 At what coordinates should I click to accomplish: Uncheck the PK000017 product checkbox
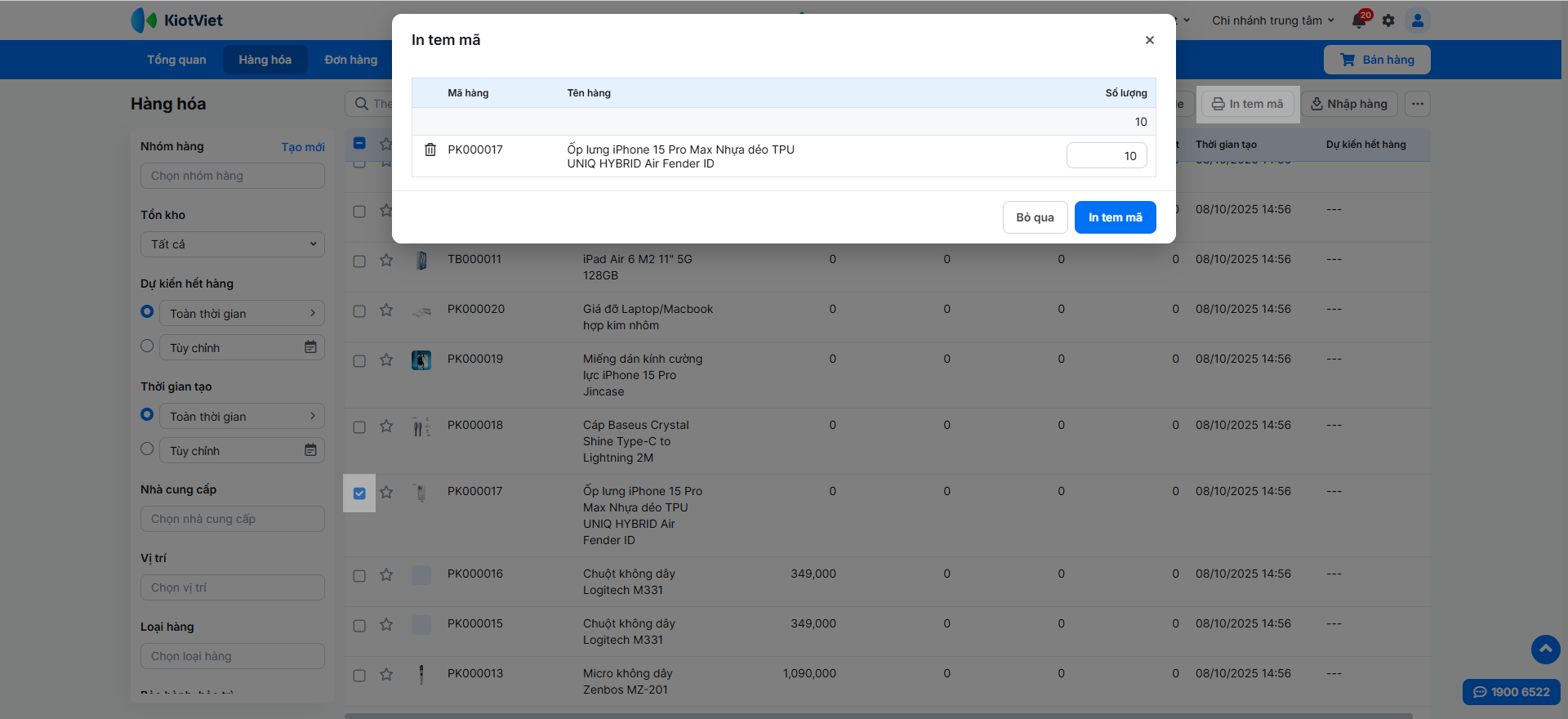(x=359, y=493)
